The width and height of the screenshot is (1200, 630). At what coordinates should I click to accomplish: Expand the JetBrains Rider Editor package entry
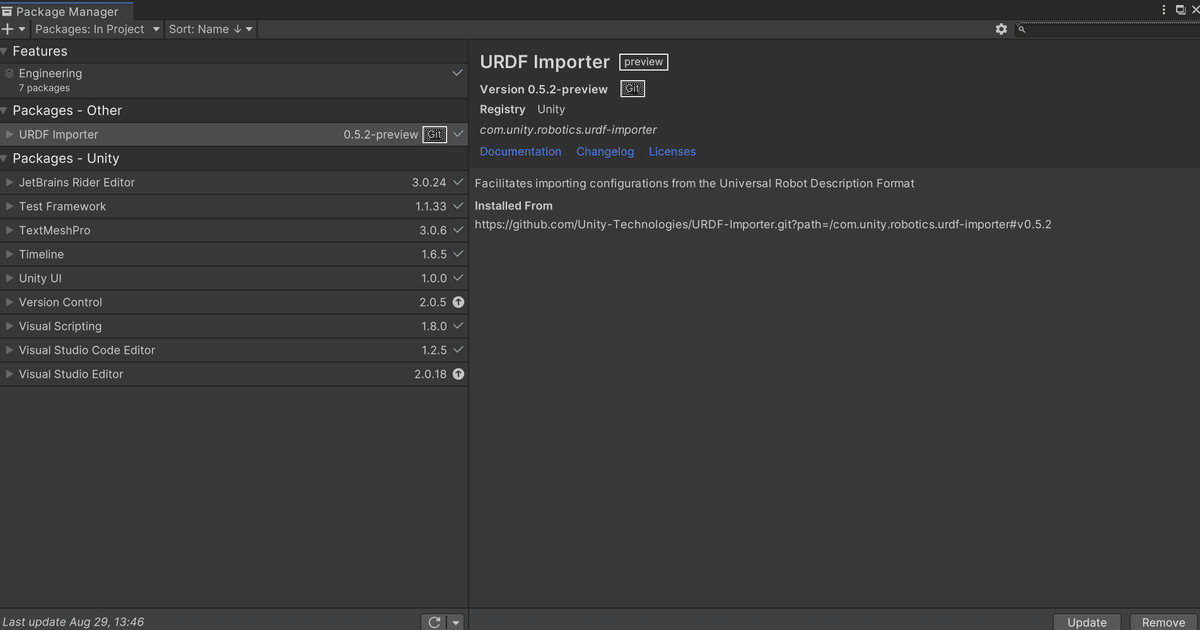[10, 183]
